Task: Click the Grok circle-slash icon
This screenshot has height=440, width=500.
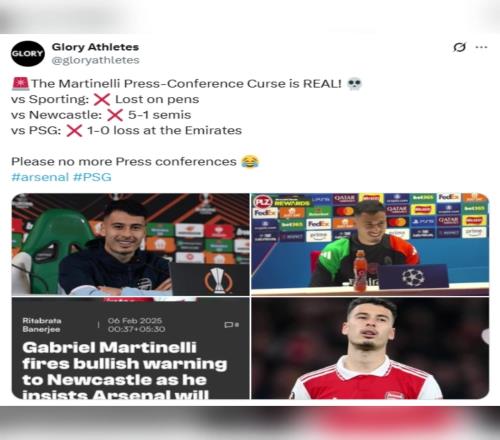Action: [x=459, y=47]
